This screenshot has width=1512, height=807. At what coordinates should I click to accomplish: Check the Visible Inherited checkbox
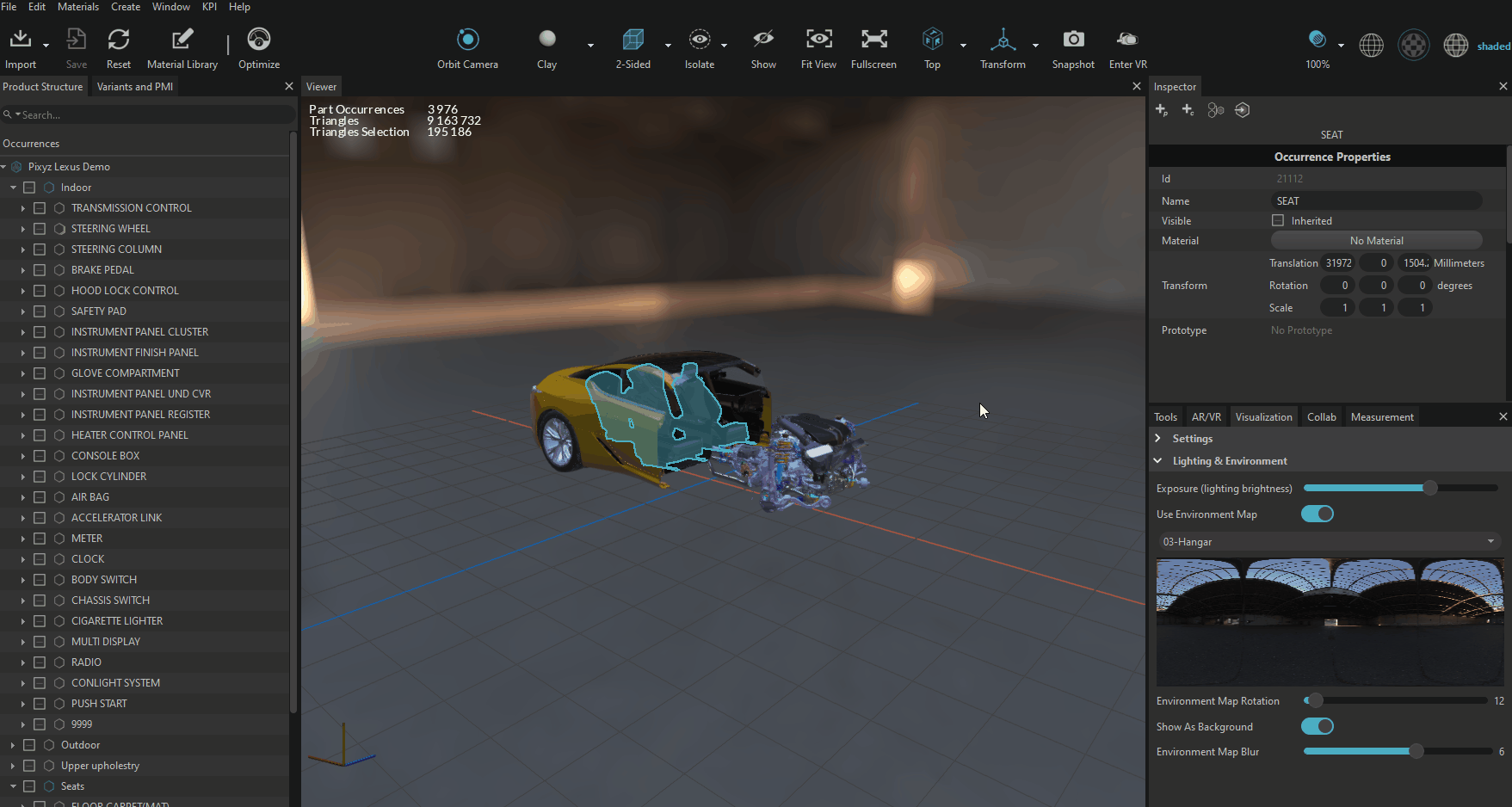(x=1278, y=221)
